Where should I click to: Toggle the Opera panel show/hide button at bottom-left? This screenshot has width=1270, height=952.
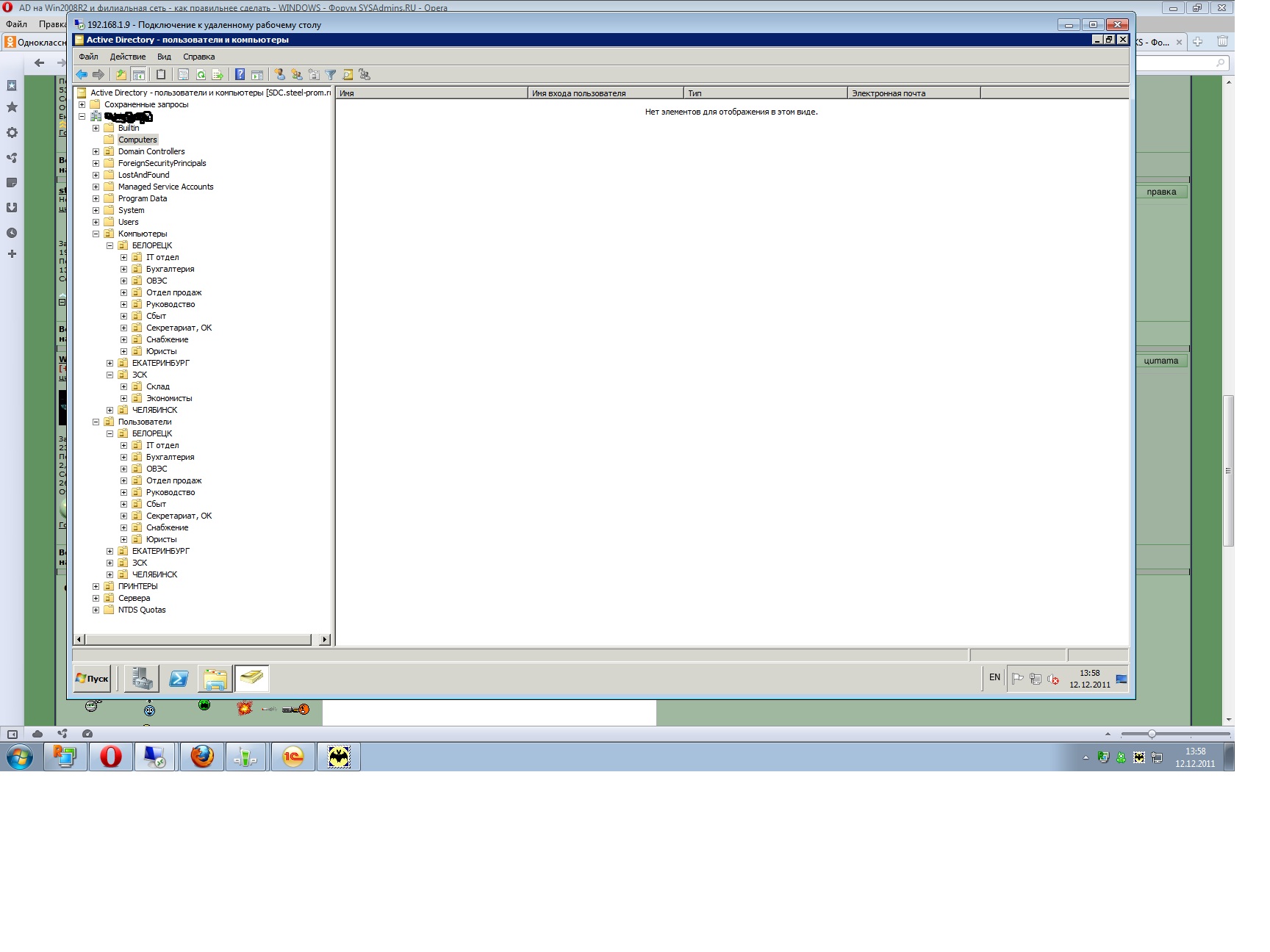pyautogui.click(x=12, y=734)
